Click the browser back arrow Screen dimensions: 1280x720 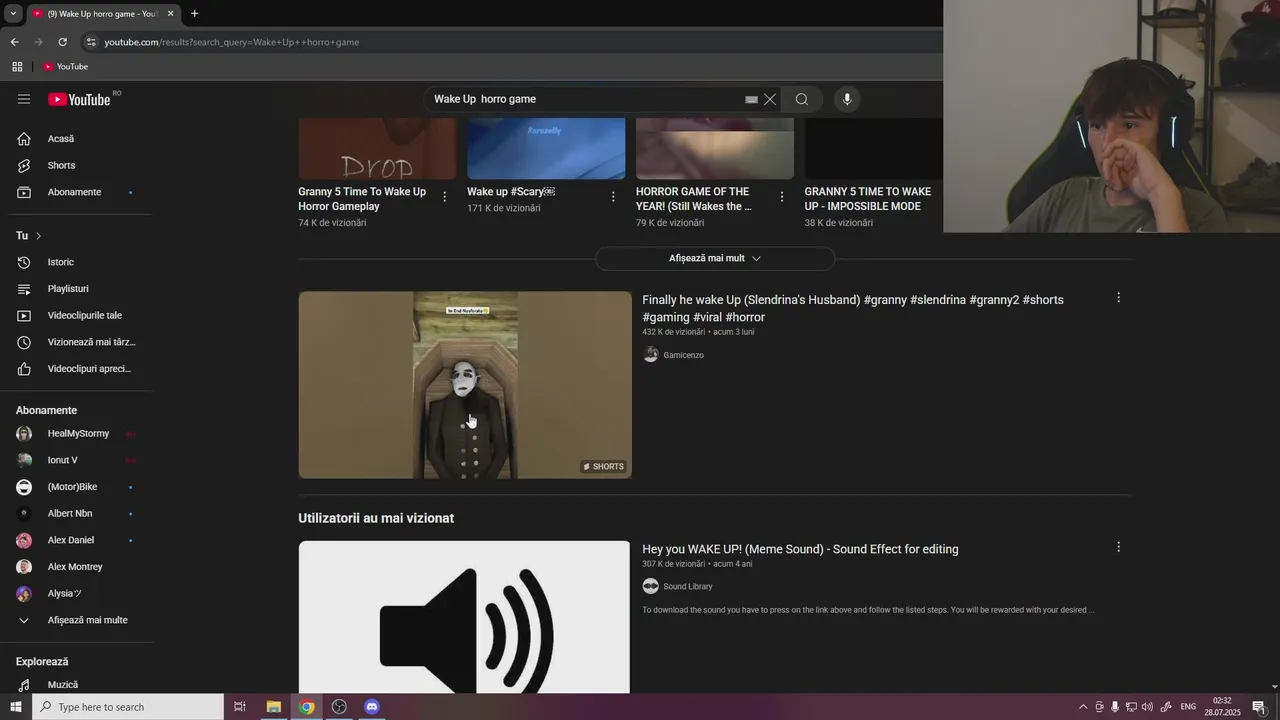[x=14, y=42]
